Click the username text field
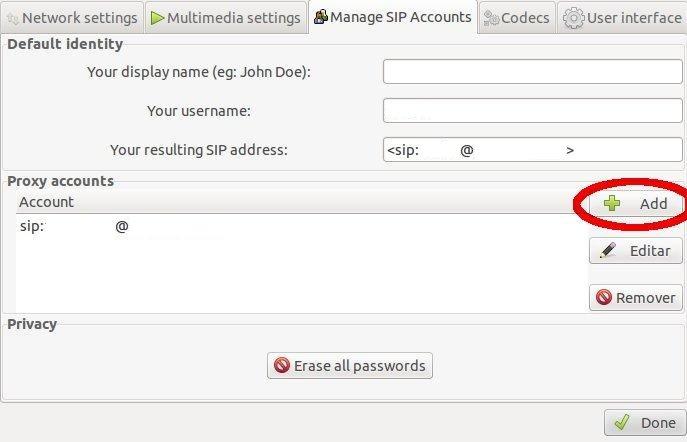 (532, 111)
